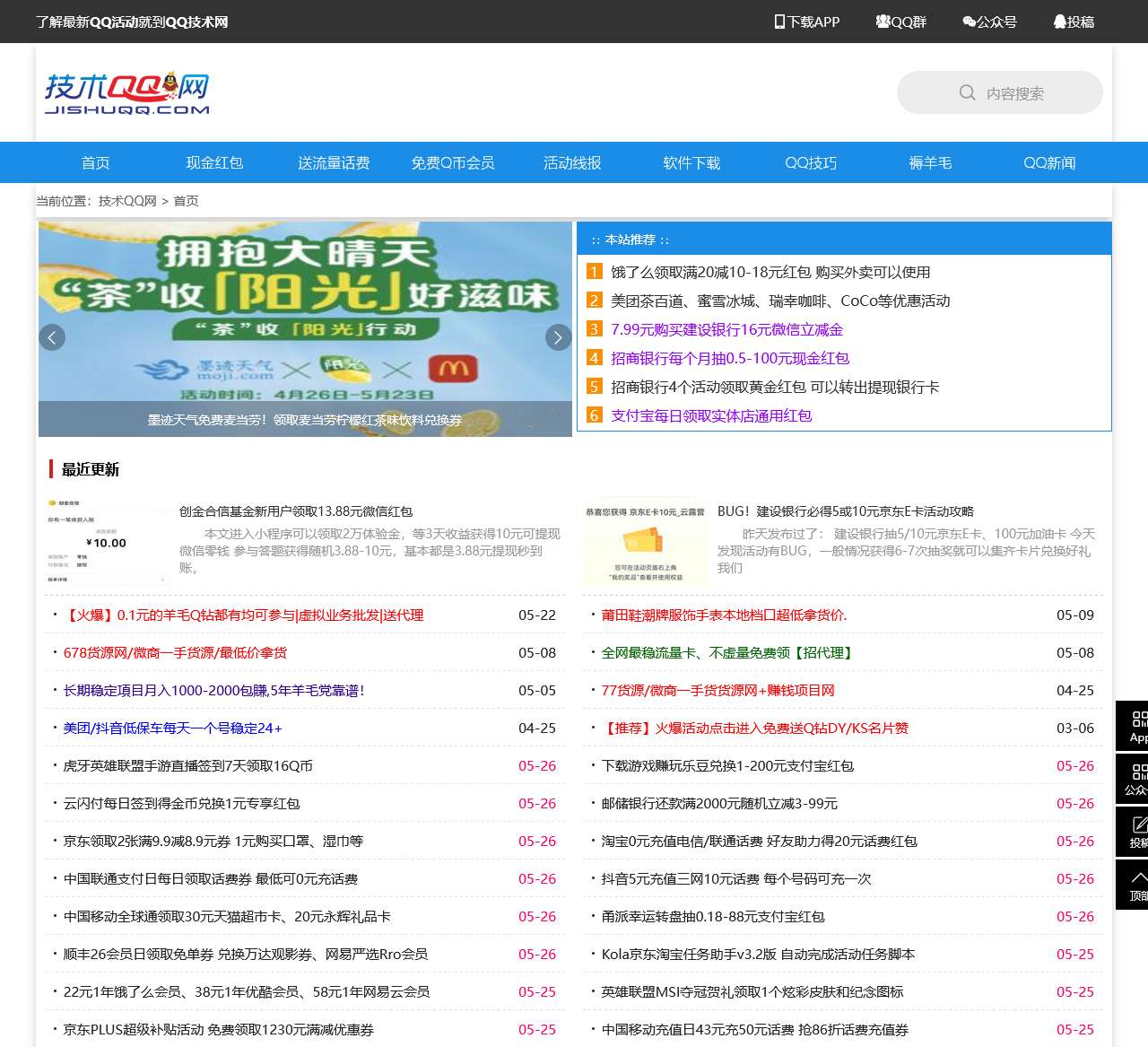The image size is (1148, 1047).
Task: Open recommended item 美团茶百道、蜜雪冰城 优惠活动
Action: 780,301
